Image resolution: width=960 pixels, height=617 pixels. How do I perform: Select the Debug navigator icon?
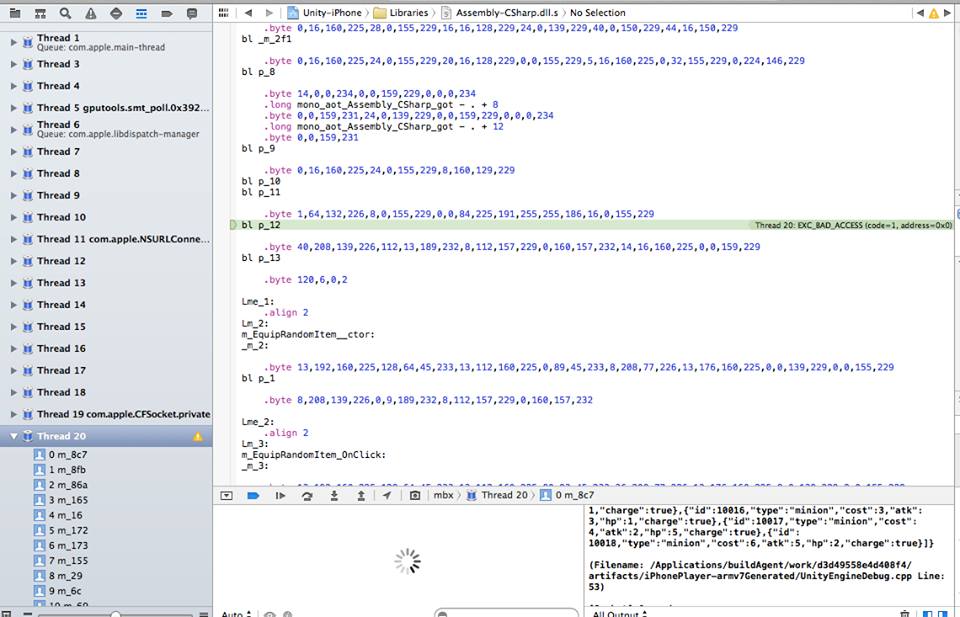(x=141, y=13)
